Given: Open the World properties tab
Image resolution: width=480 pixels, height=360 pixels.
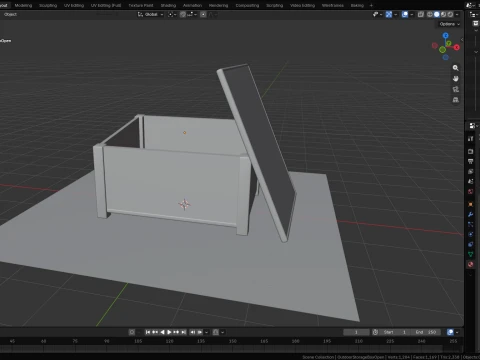Looking at the screenshot, I should tap(470, 191).
